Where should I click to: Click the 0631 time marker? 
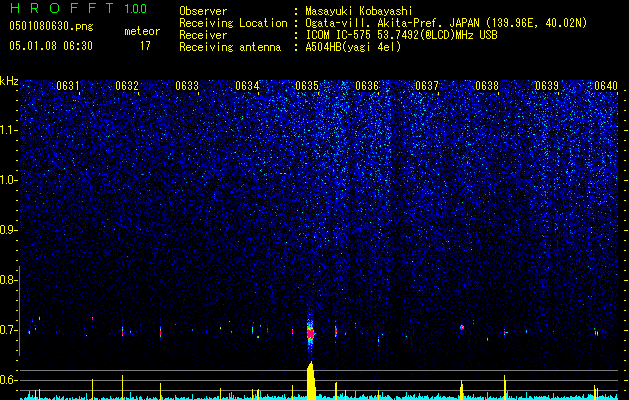click(67, 86)
